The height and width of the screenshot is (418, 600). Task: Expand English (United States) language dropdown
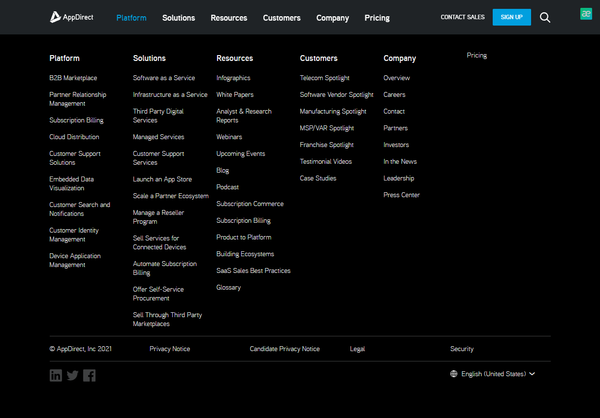497,374
